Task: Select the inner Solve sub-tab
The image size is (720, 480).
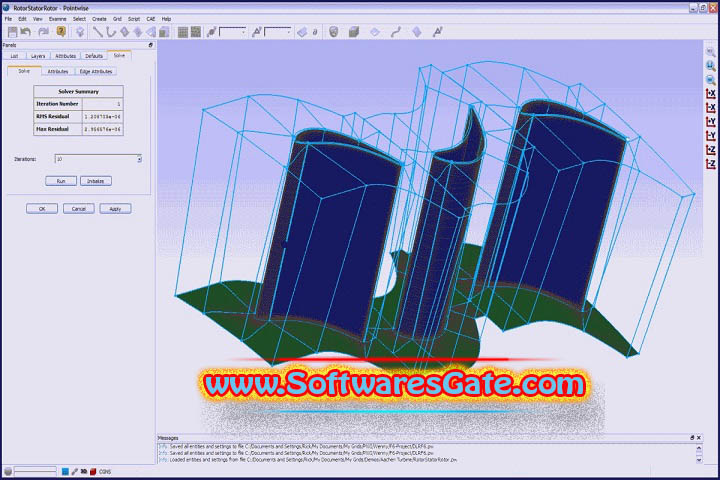Action: coord(24,71)
